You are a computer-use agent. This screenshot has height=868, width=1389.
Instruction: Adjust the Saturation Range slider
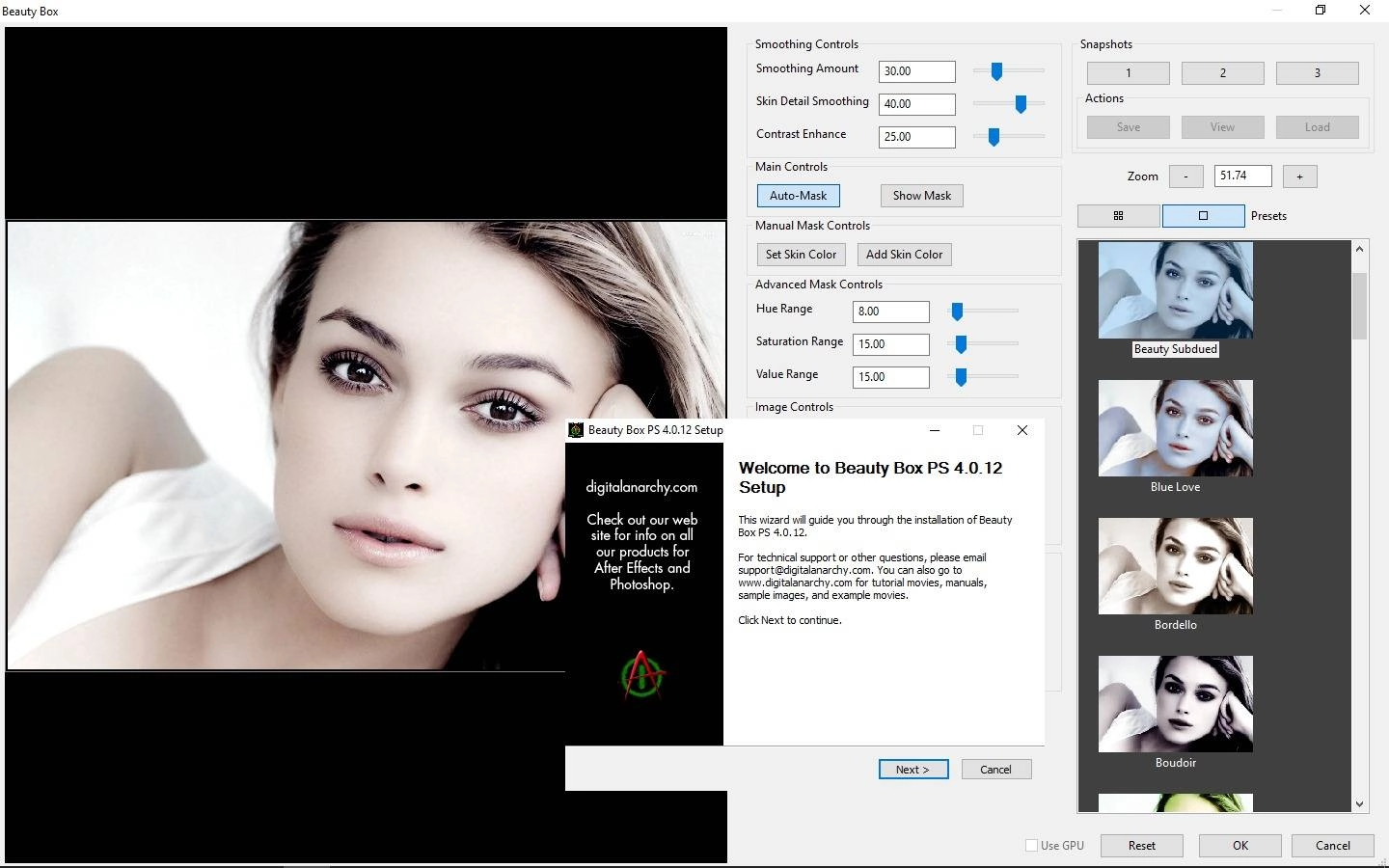coord(961,343)
